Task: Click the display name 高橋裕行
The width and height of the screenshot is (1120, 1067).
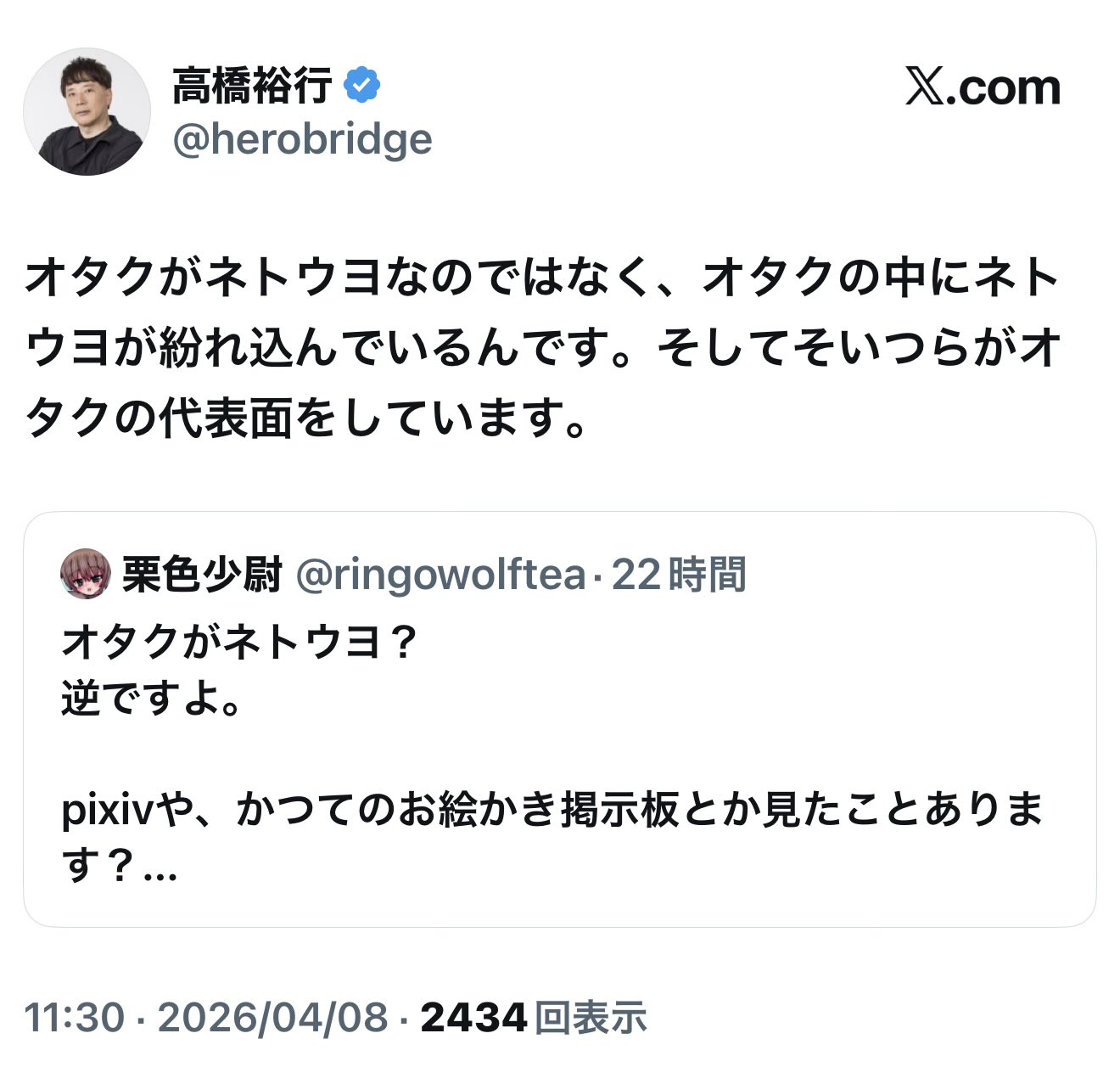Action: [x=252, y=86]
